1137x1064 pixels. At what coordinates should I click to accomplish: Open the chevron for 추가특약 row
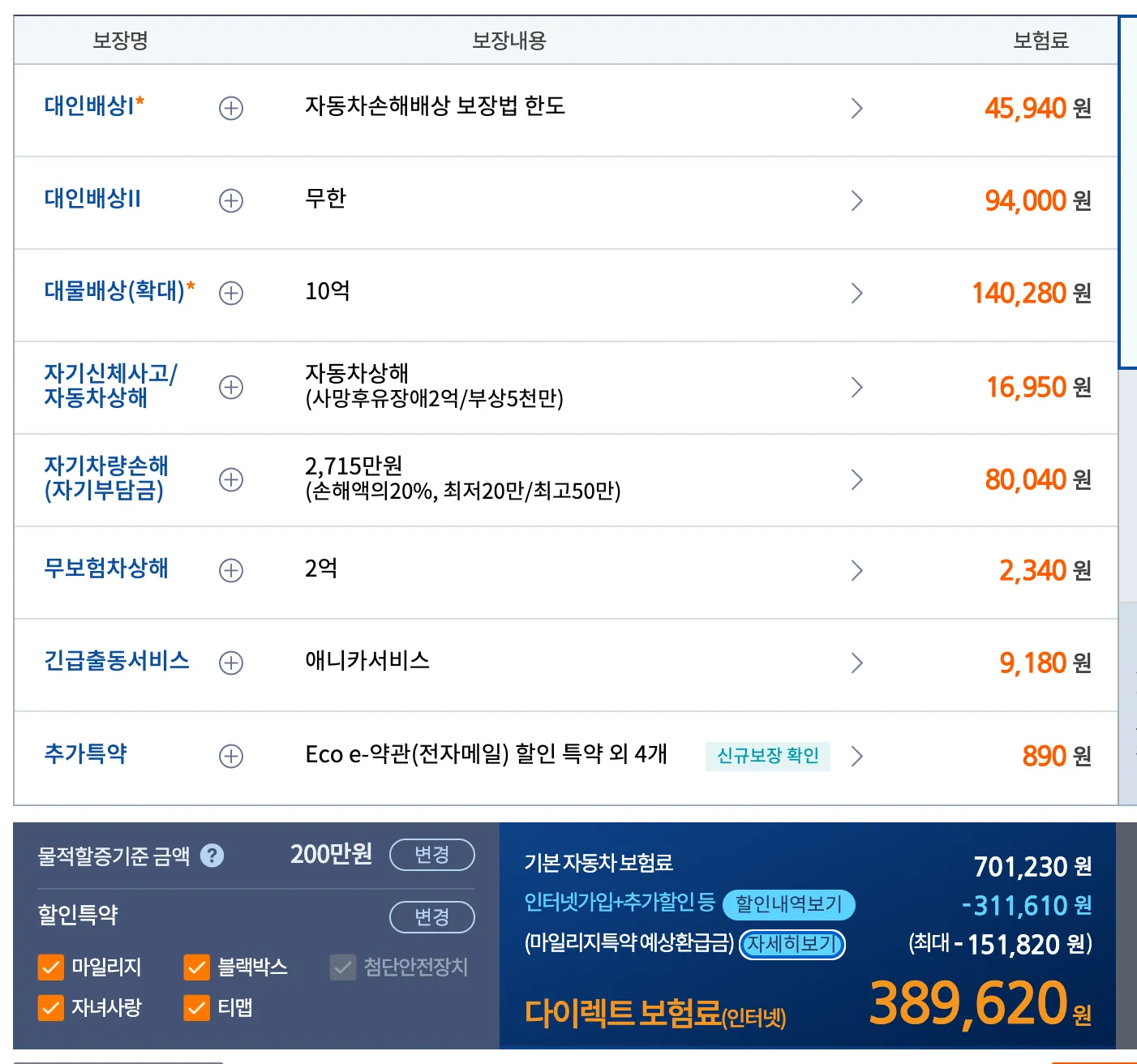coord(857,756)
